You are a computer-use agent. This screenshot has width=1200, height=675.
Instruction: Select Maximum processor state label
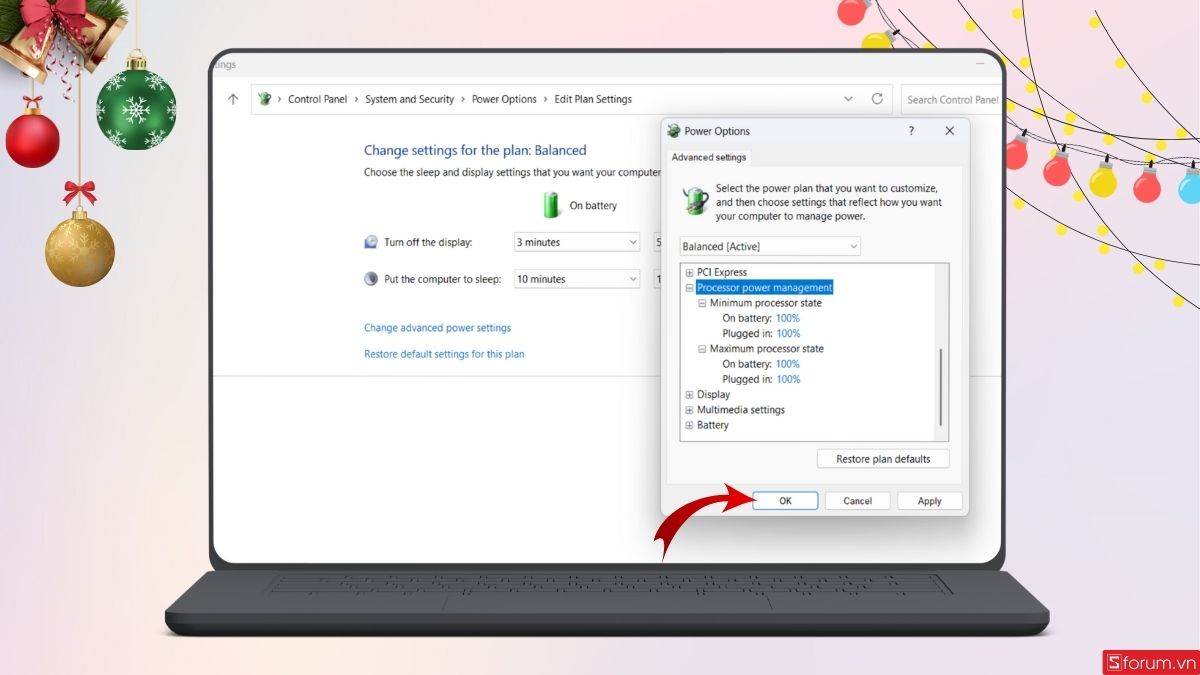[767, 349]
